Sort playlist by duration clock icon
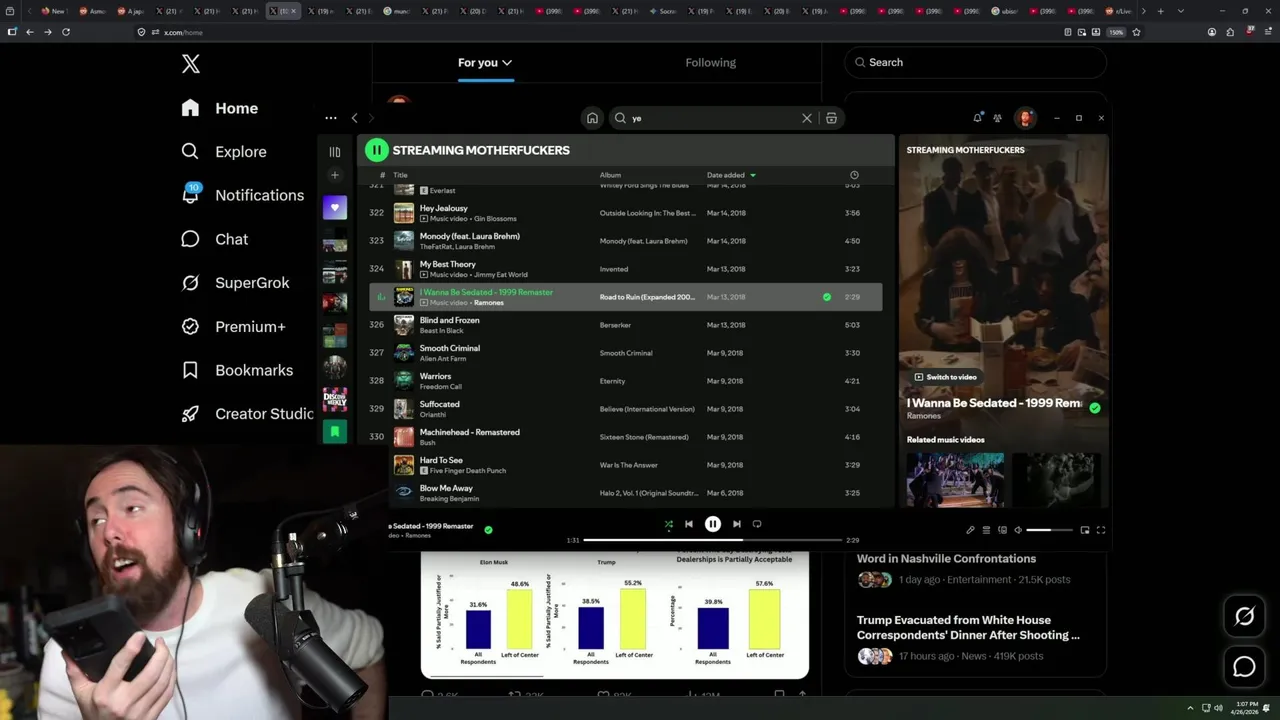The width and height of the screenshot is (1280, 720). click(854, 175)
